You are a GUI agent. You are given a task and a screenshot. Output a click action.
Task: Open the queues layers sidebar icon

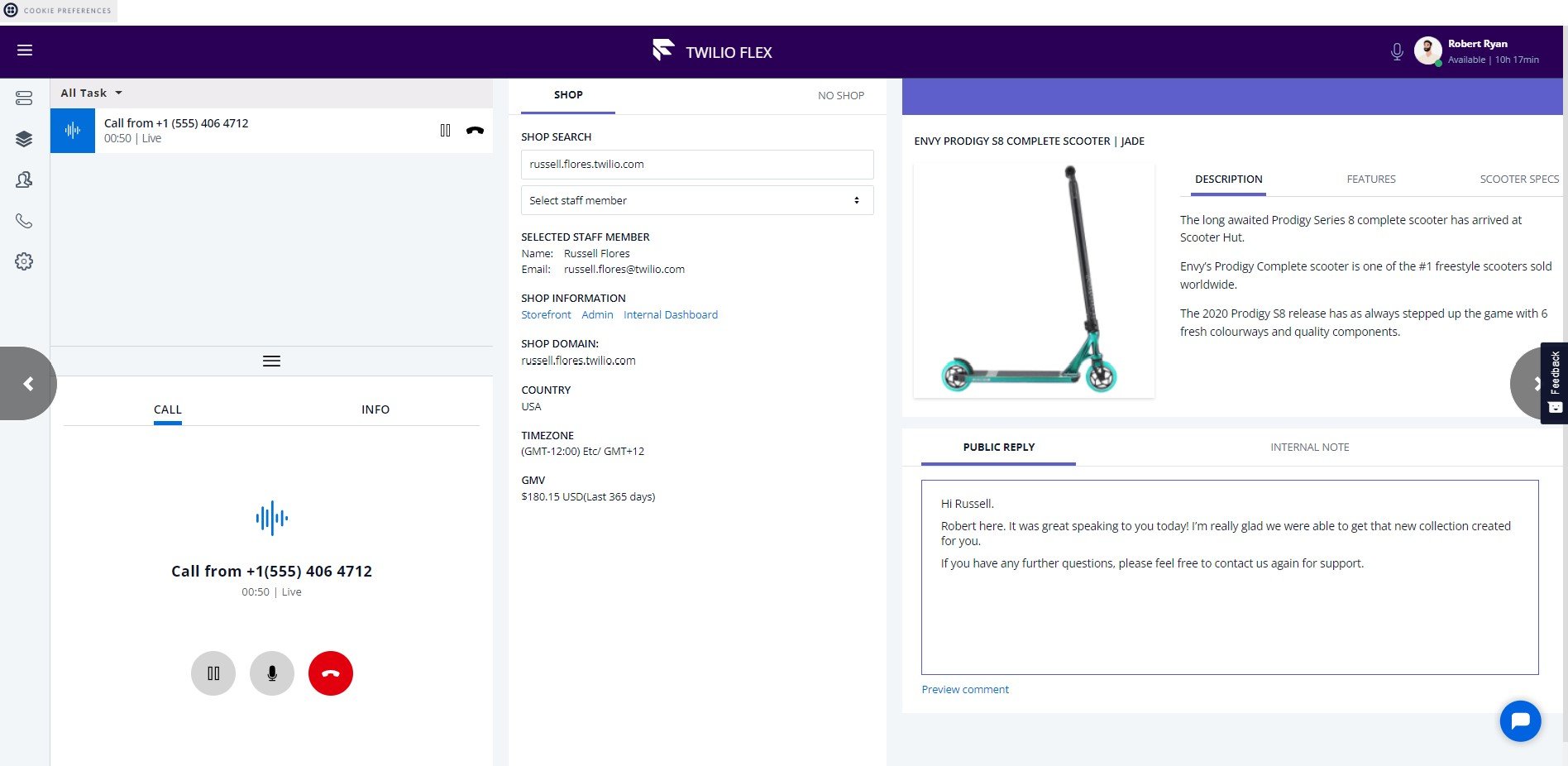(24, 139)
